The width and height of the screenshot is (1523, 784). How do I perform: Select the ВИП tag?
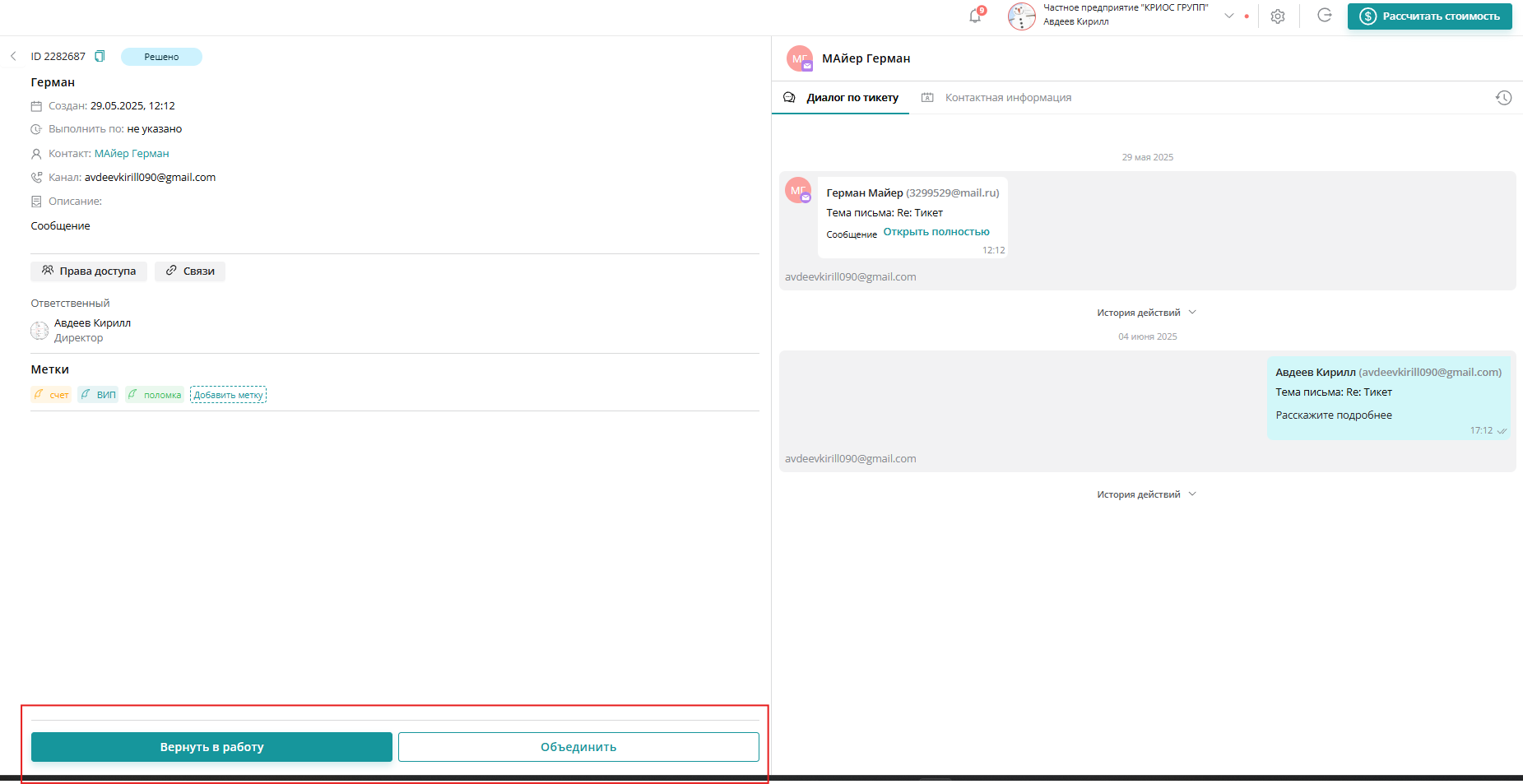pyautogui.click(x=99, y=395)
